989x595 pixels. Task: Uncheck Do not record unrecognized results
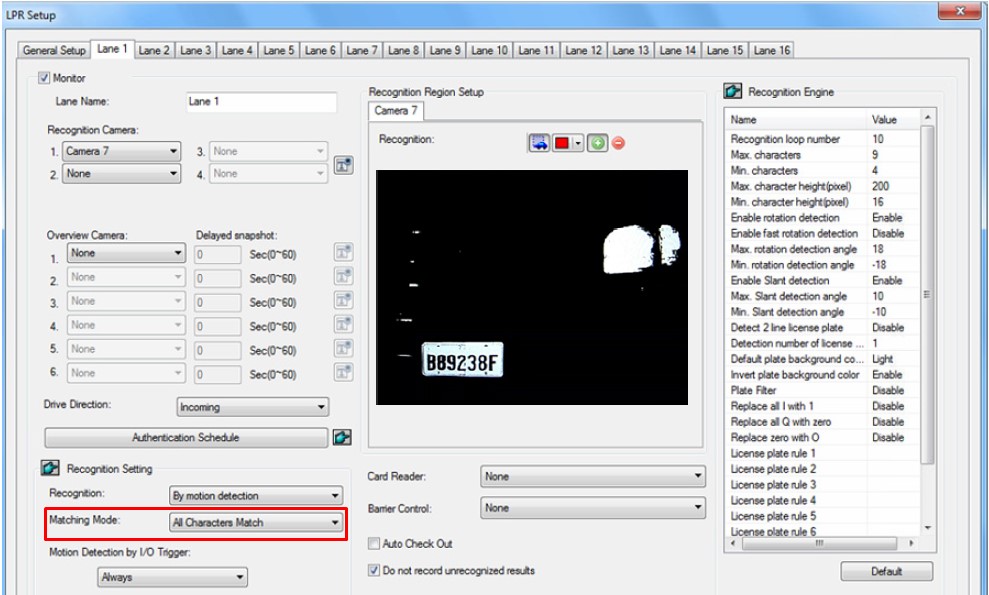(x=374, y=570)
